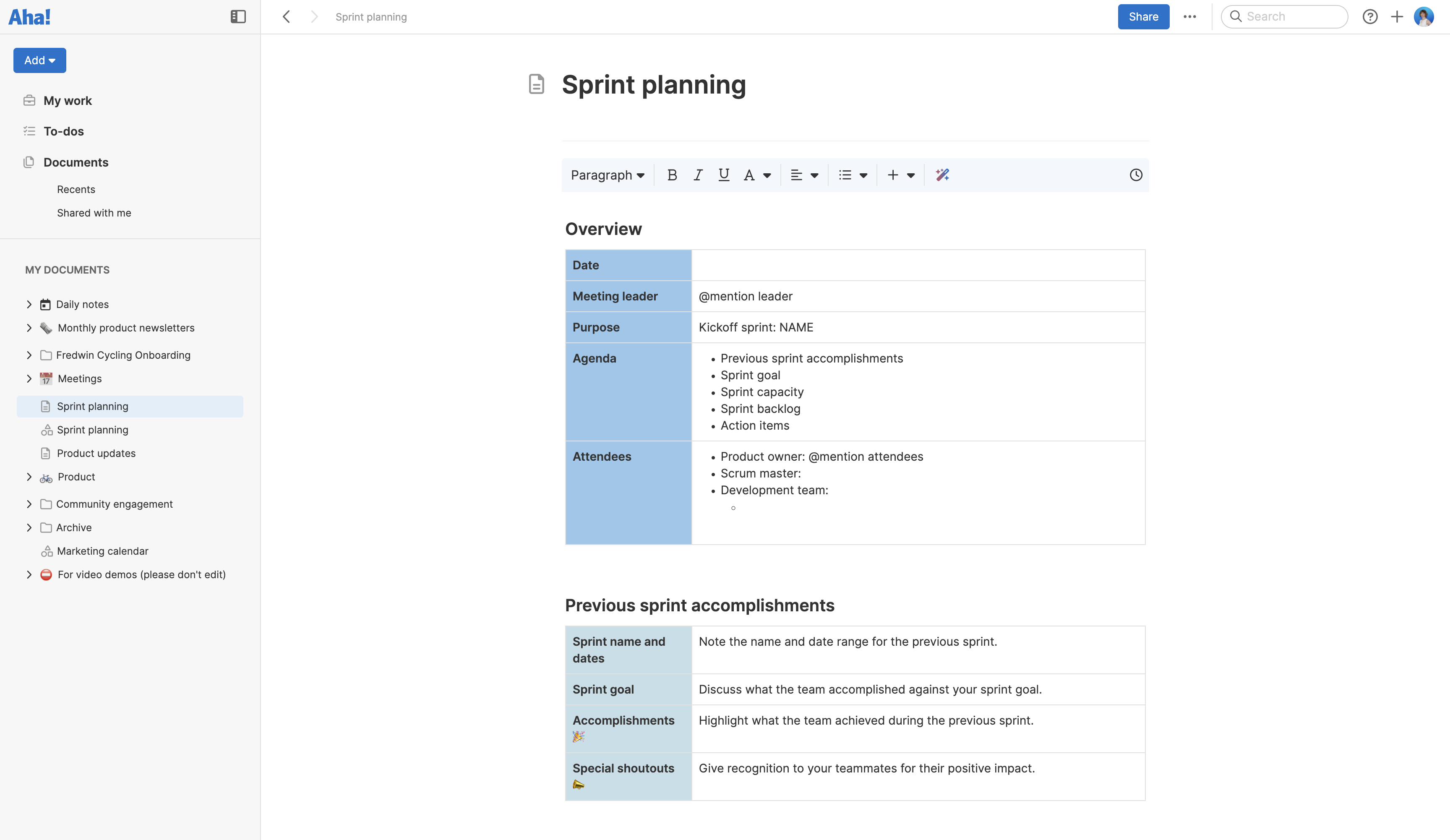
Task: Open the more options ellipsis menu
Action: 1190,17
